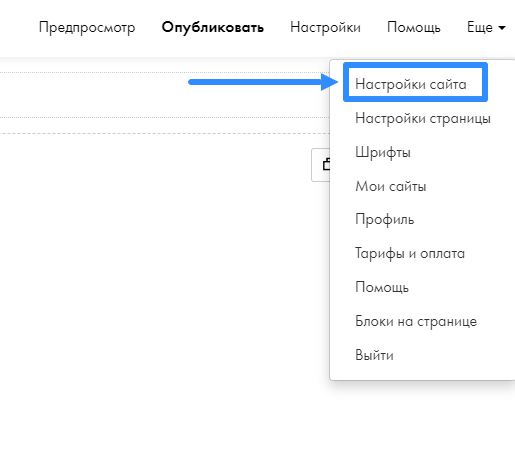
Task: Click the blue arrow pointing at Настройки сайта
Action: (x=263, y=82)
